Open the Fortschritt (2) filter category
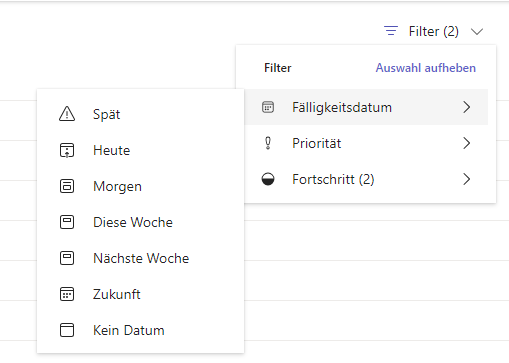 coord(366,179)
